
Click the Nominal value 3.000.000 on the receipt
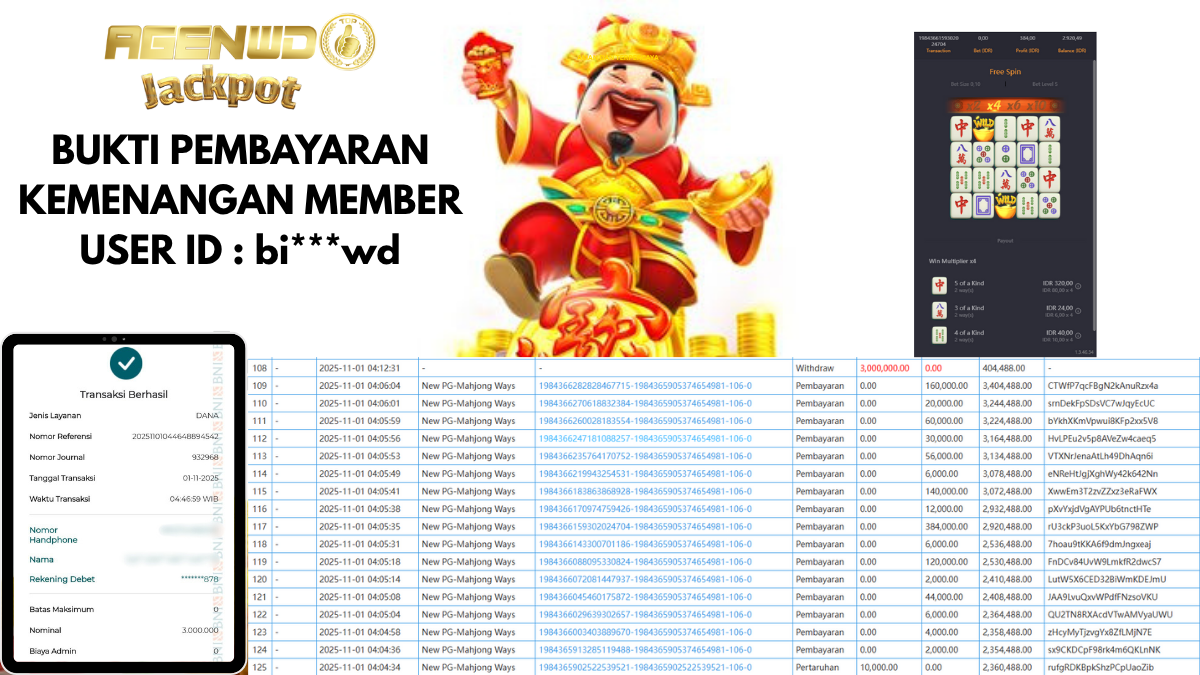click(x=200, y=630)
